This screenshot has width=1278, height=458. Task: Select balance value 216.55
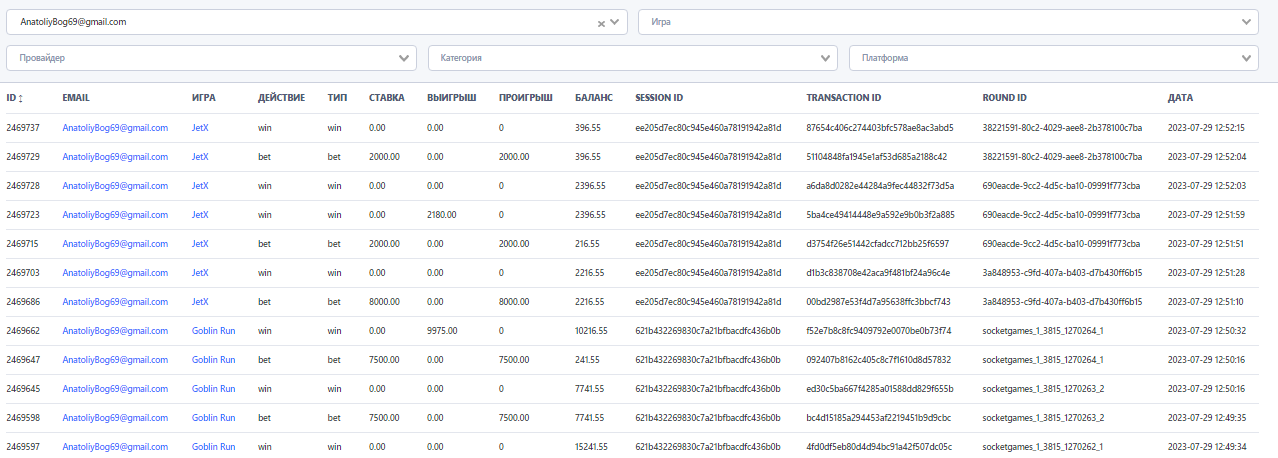point(588,244)
